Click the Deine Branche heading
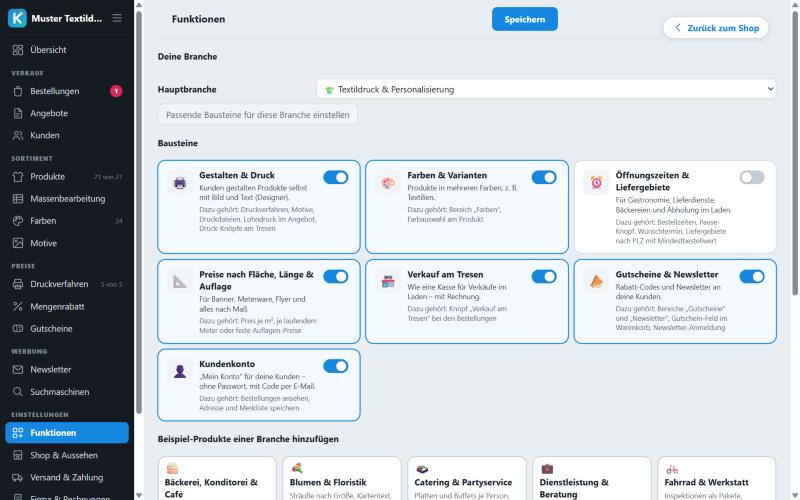This screenshot has height=500, width=800. [x=187, y=57]
